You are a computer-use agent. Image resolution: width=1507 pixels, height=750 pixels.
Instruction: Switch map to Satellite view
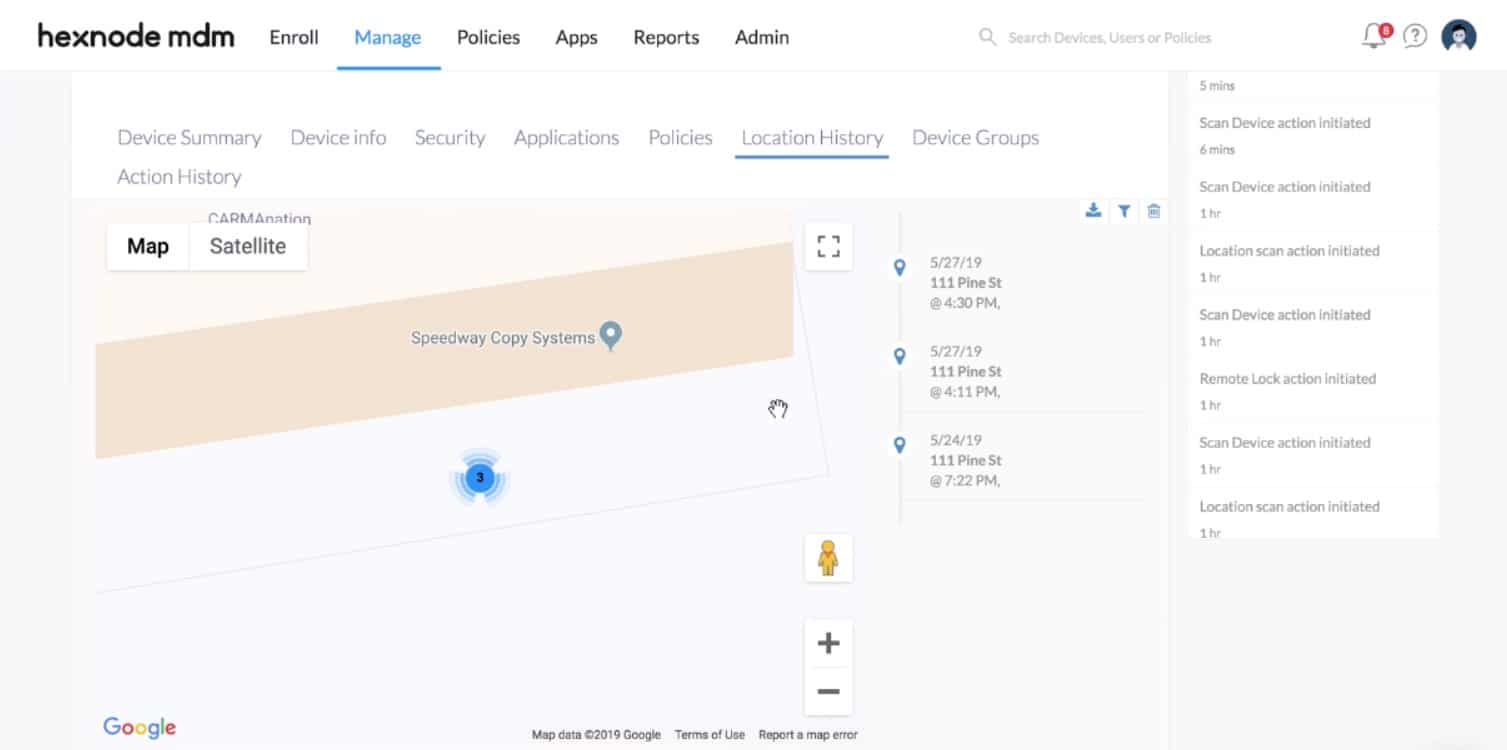click(248, 246)
